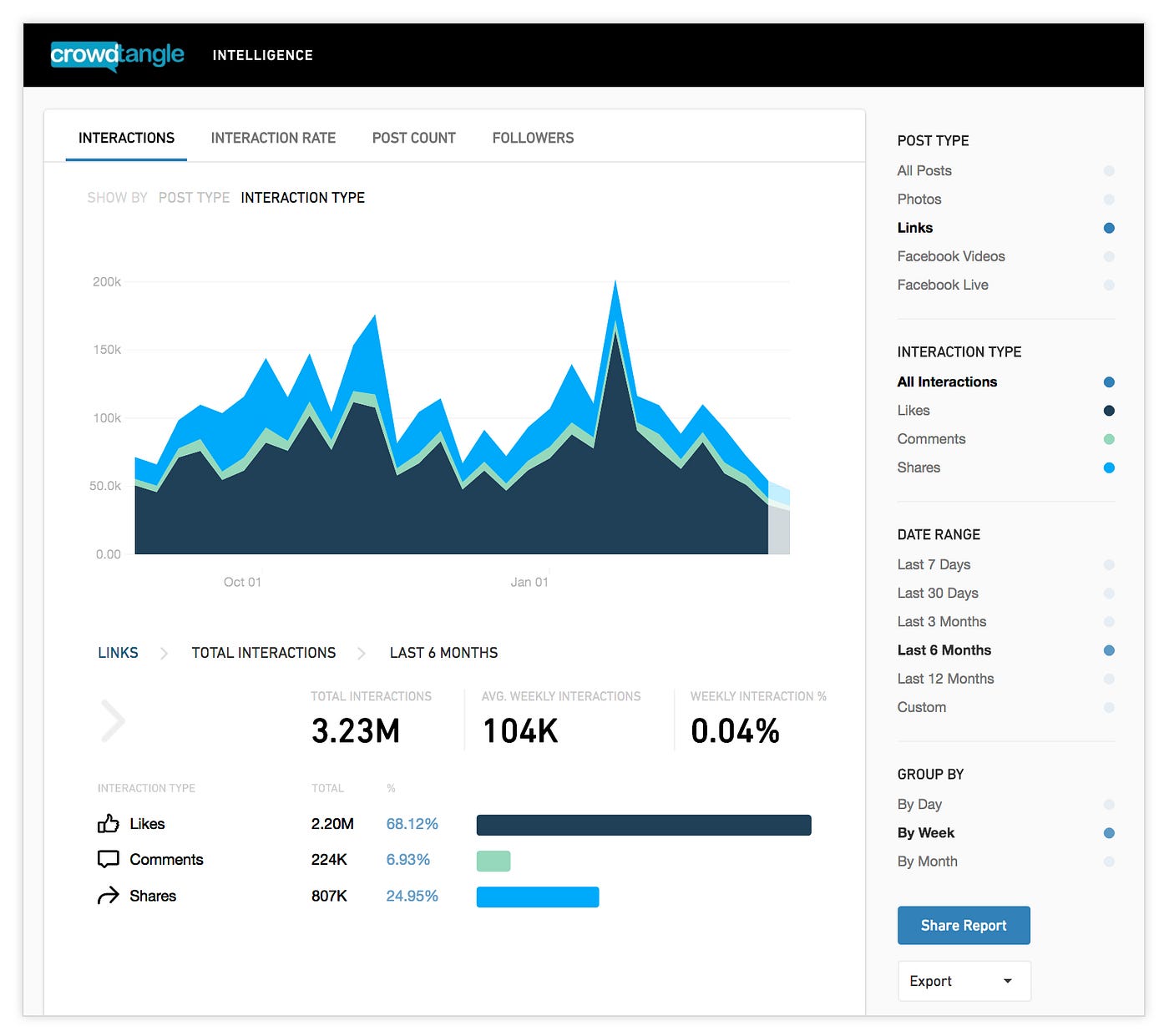Image resolution: width=1169 pixels, height=1036 pixels.
Task: Click the dark navy Likes color dot
Action: [x=1109, y=411]
